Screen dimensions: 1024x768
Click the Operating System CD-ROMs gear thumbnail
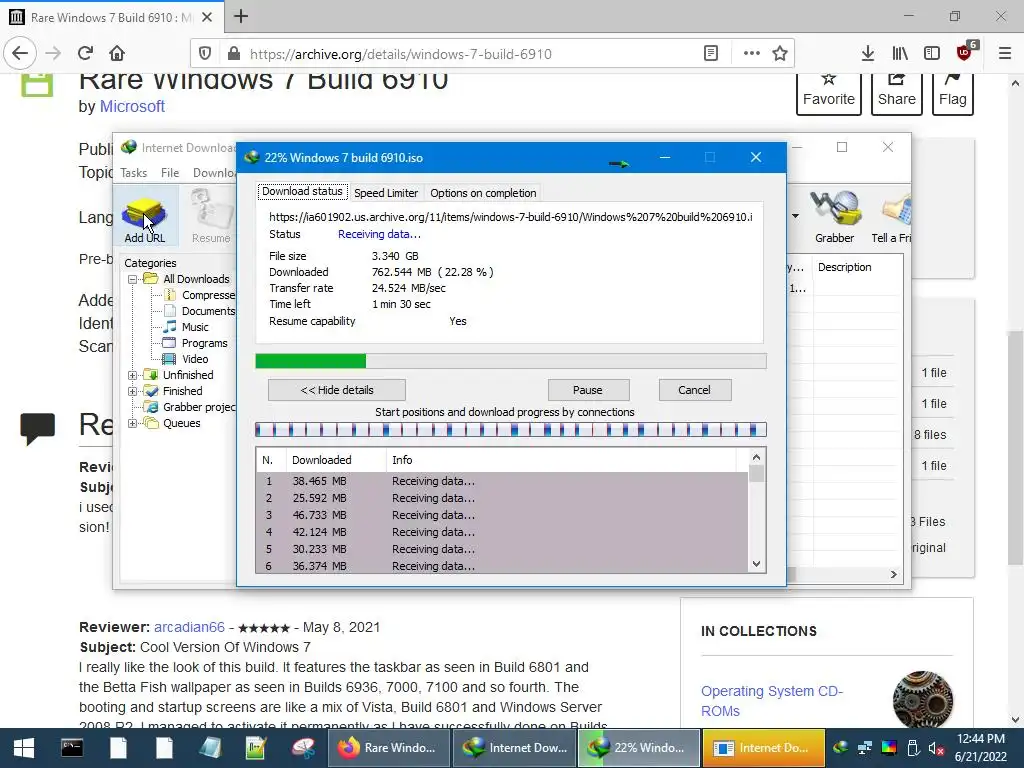923,699
